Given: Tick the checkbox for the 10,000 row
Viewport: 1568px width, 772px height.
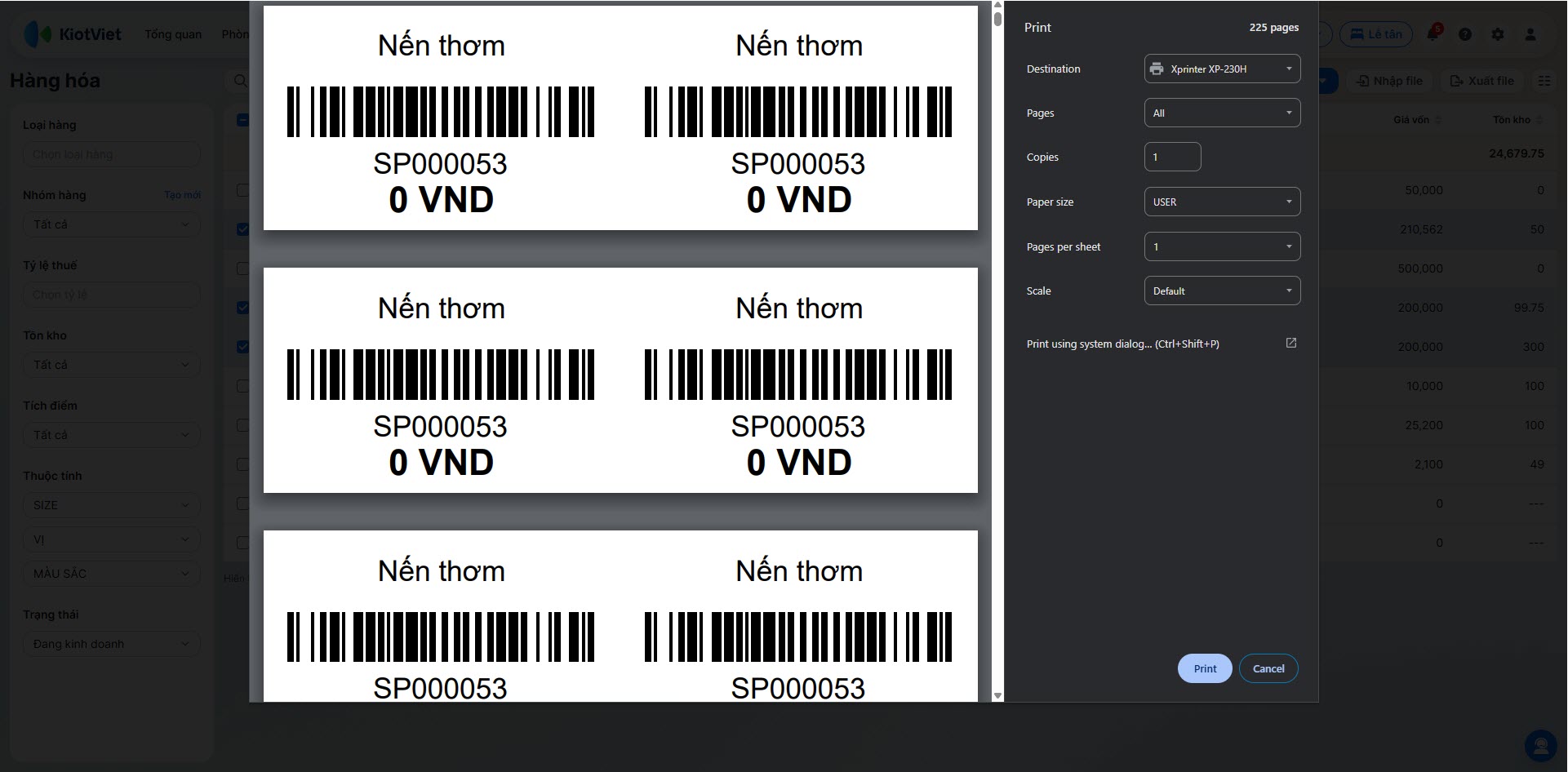Looking at the screenshot, I should pyautogui.click(x=242, y=386).
